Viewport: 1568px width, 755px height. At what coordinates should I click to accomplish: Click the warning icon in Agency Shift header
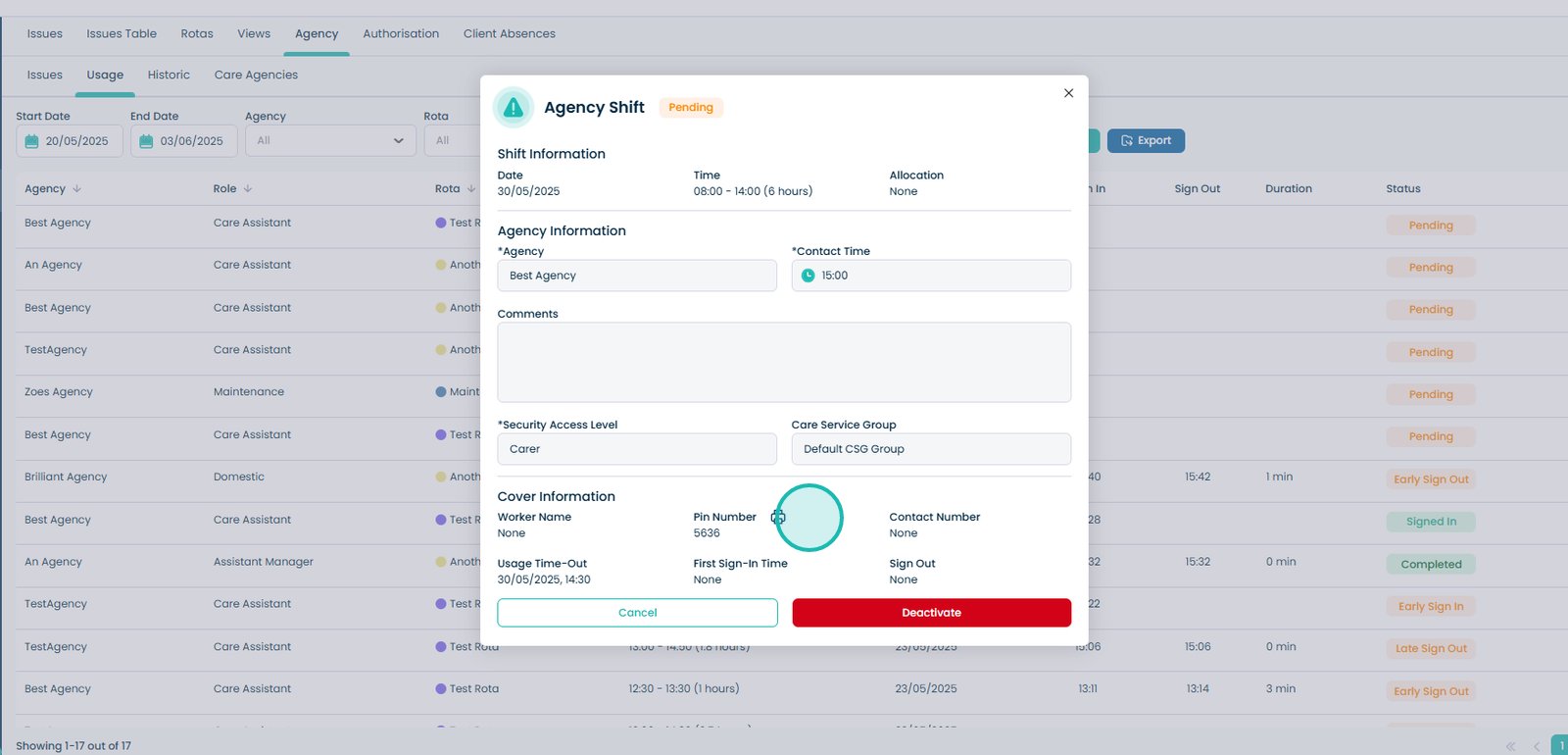click(514, 108)
